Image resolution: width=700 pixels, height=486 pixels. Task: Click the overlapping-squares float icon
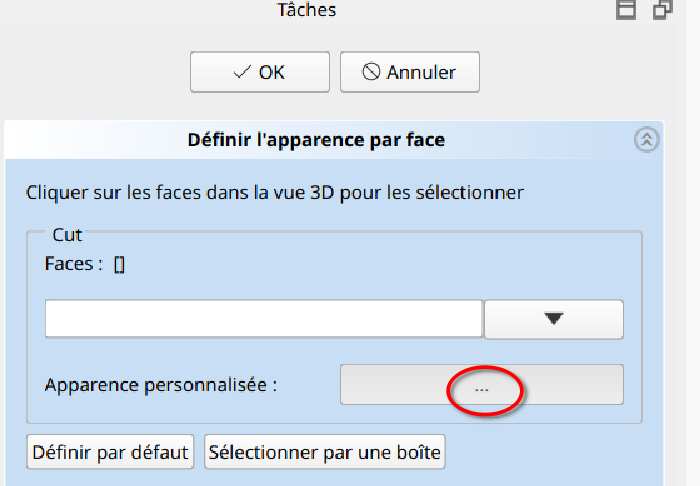(662, 10)
